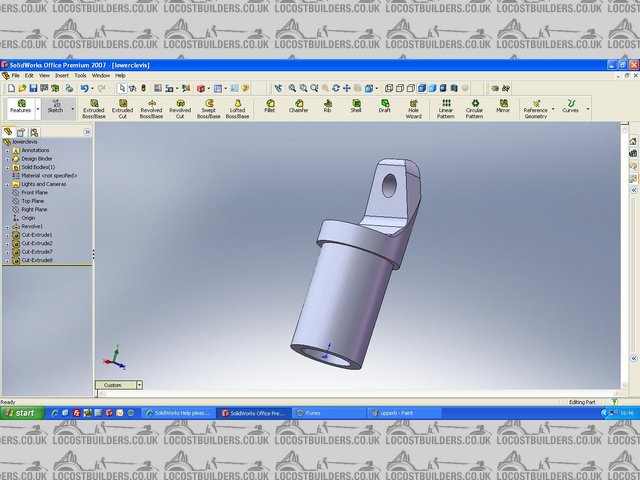Image resolution: width=640 pixels, height=480 pixels.
Task: Open the Reference Geometry dropdown arrow
Action: 553,107
